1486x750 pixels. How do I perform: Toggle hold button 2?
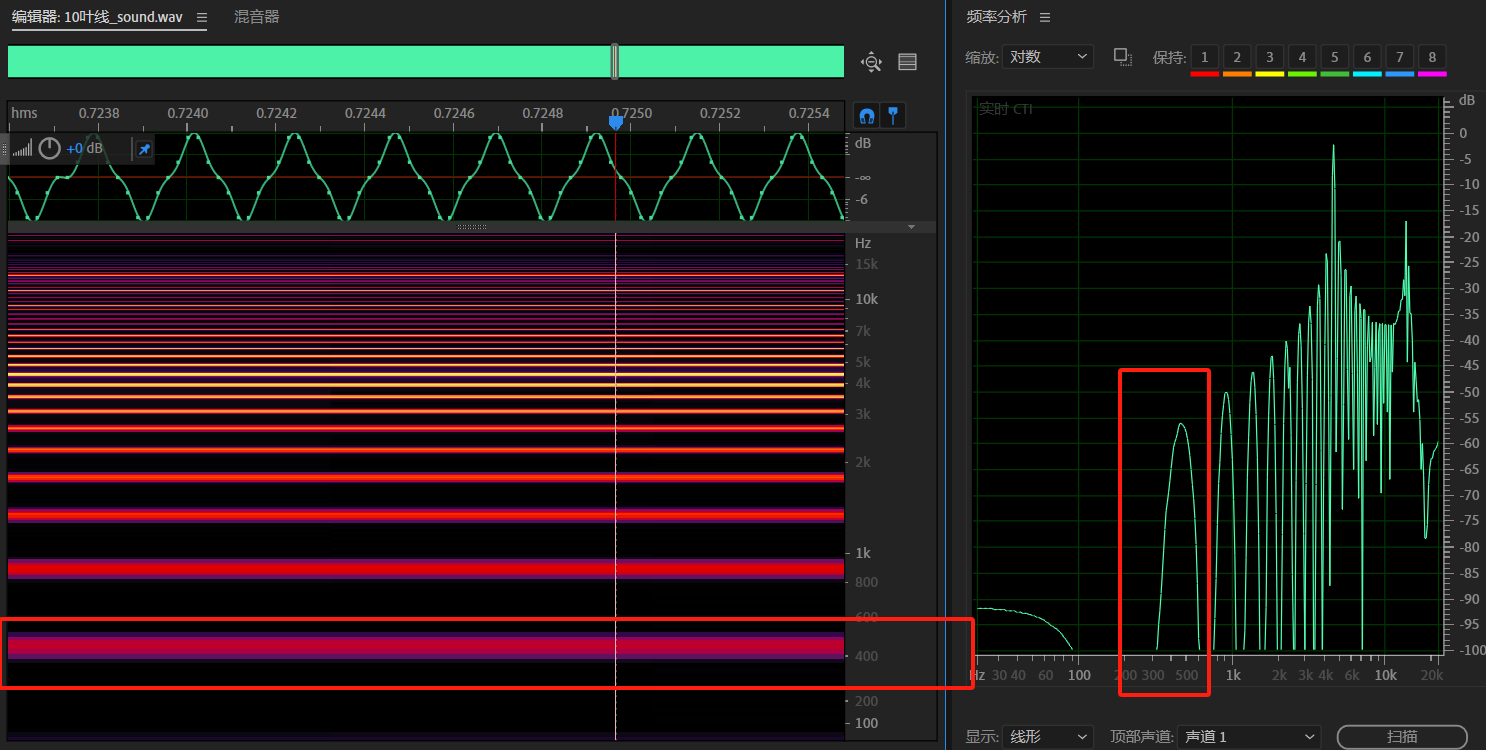1237,57
